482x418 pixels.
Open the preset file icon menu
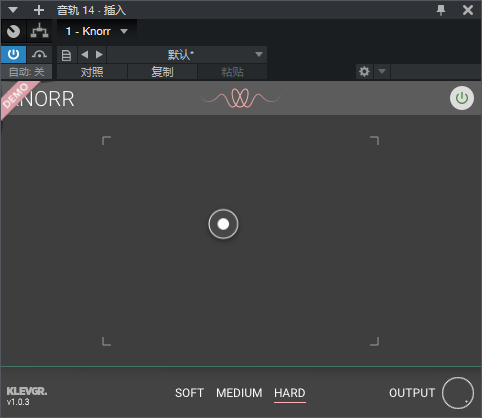[66, 55]
